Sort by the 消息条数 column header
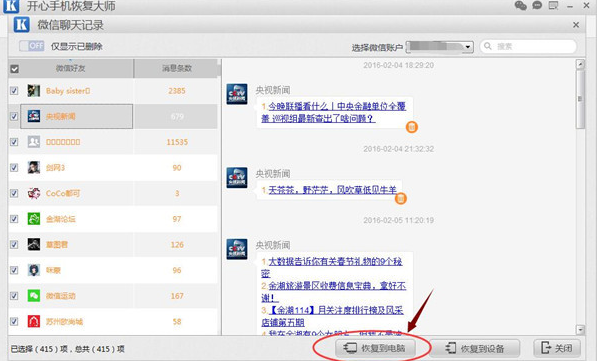The image size is (597, 361). point(177,69)
